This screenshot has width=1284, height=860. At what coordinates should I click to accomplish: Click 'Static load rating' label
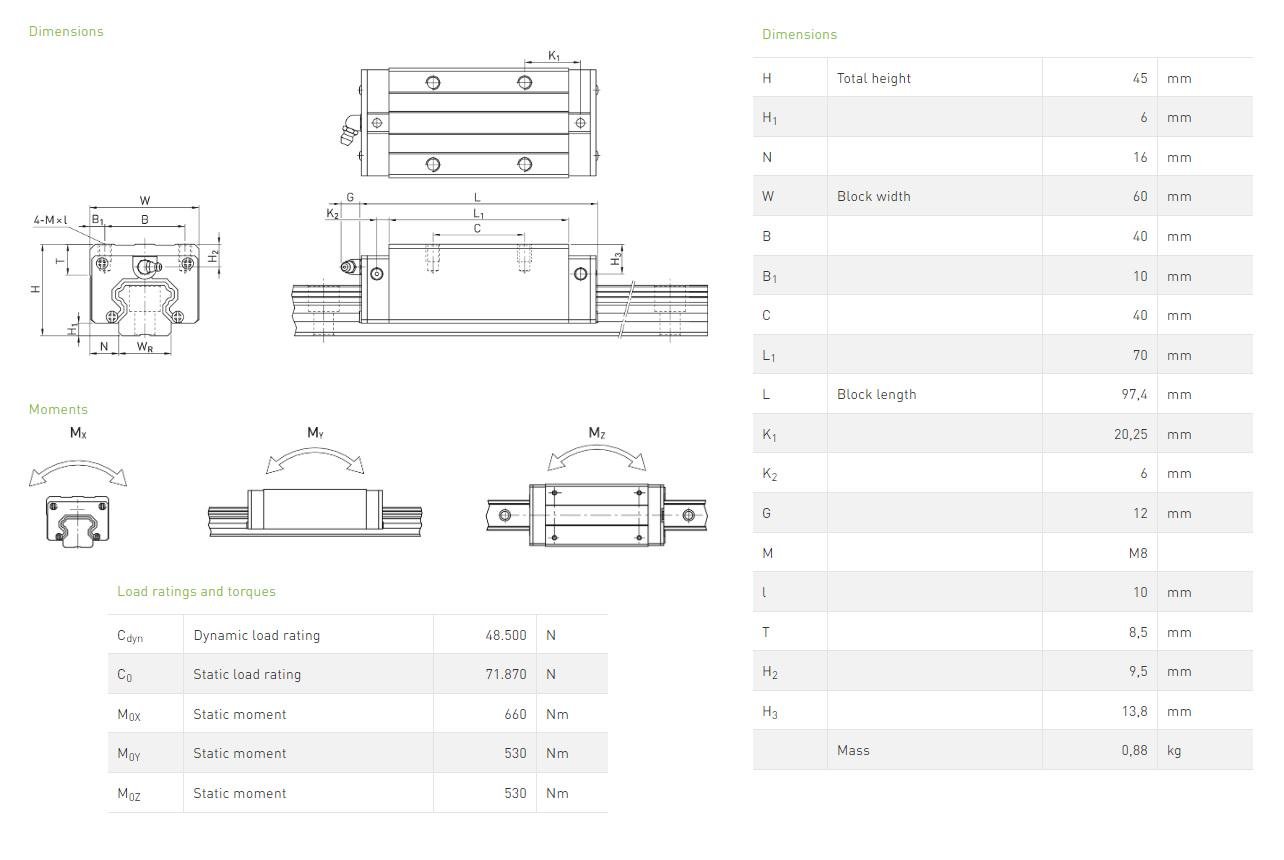click(247, 674)
